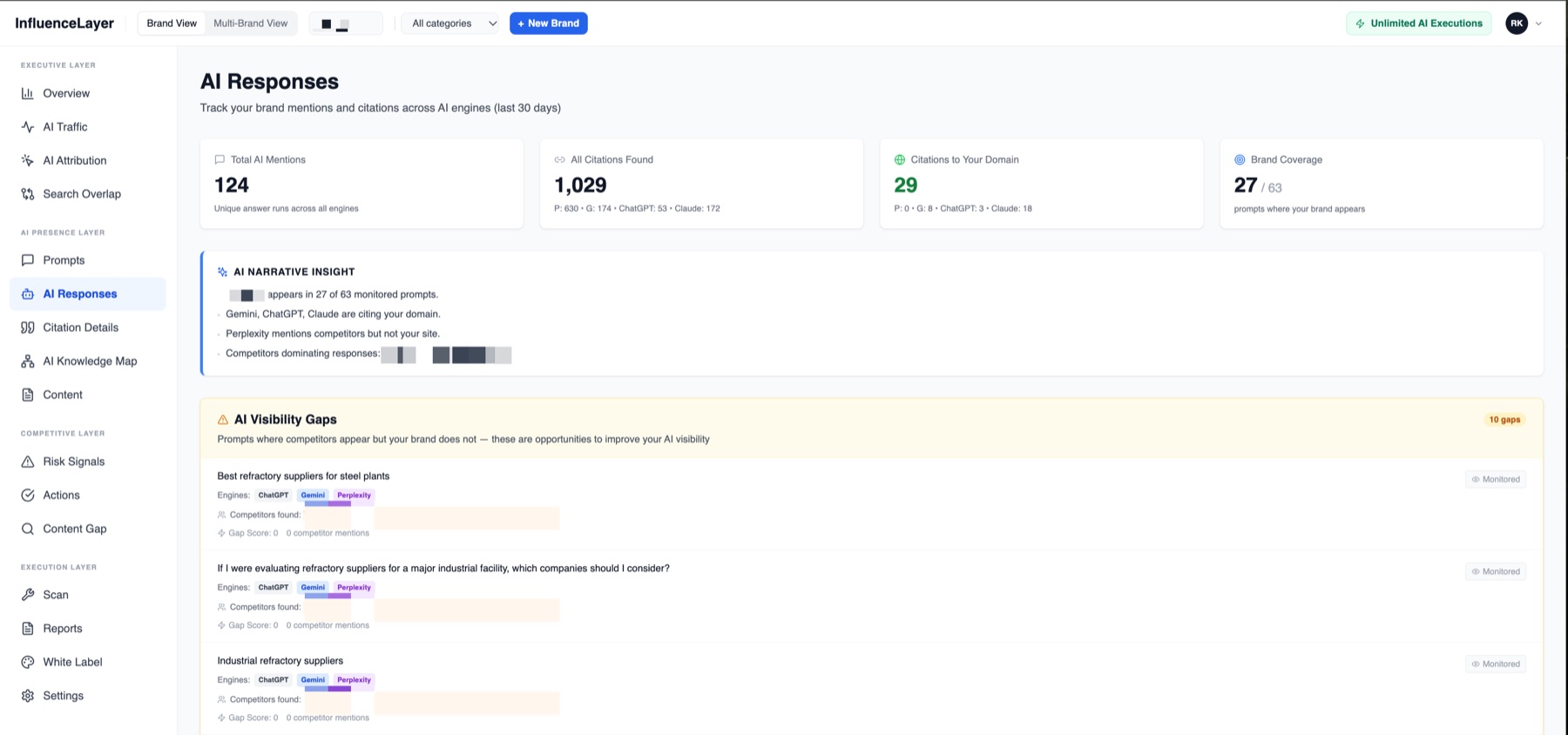
Task: Click the "Best refractory suppliers for steel plants" prompt
Action: [x=303, y=476]
